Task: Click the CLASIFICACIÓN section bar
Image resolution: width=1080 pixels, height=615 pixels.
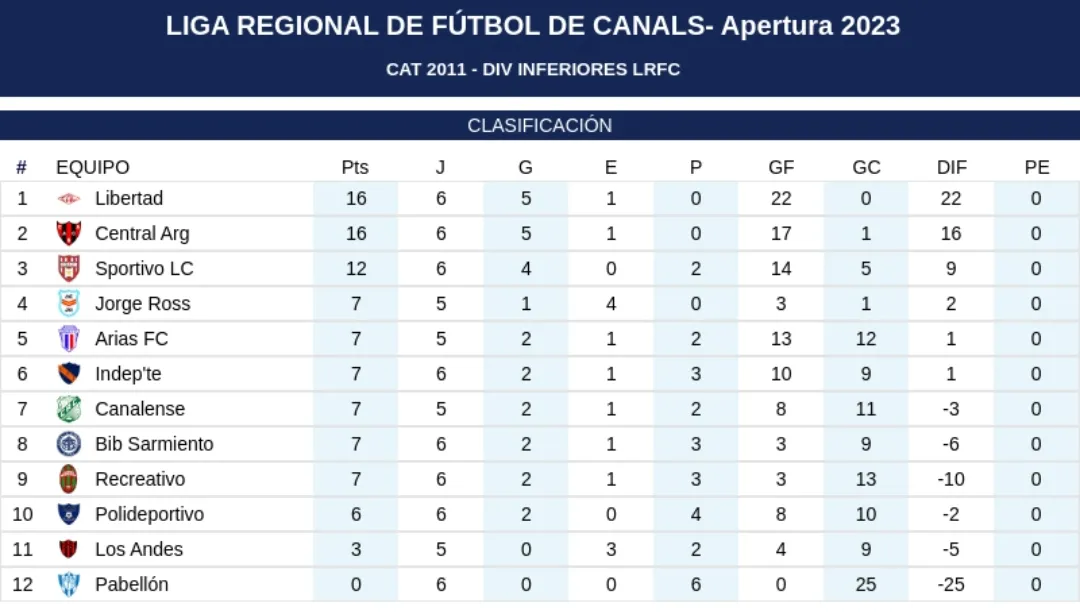Action: click(x=539, y=126)
